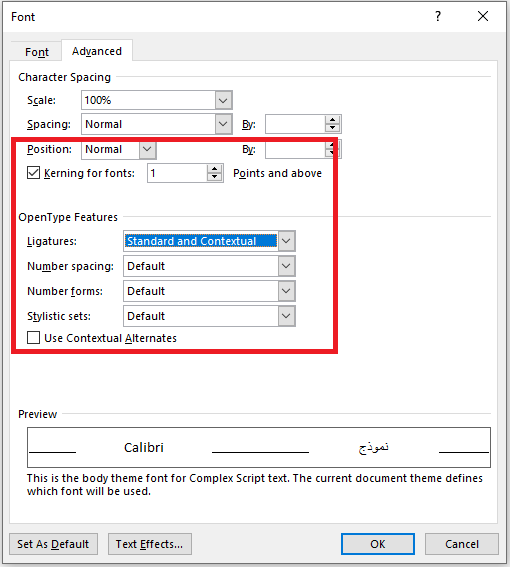Click Cancel to dismiss the dialog
The height and width of the screenshot is (567, 510).
(x=462, y=544)
